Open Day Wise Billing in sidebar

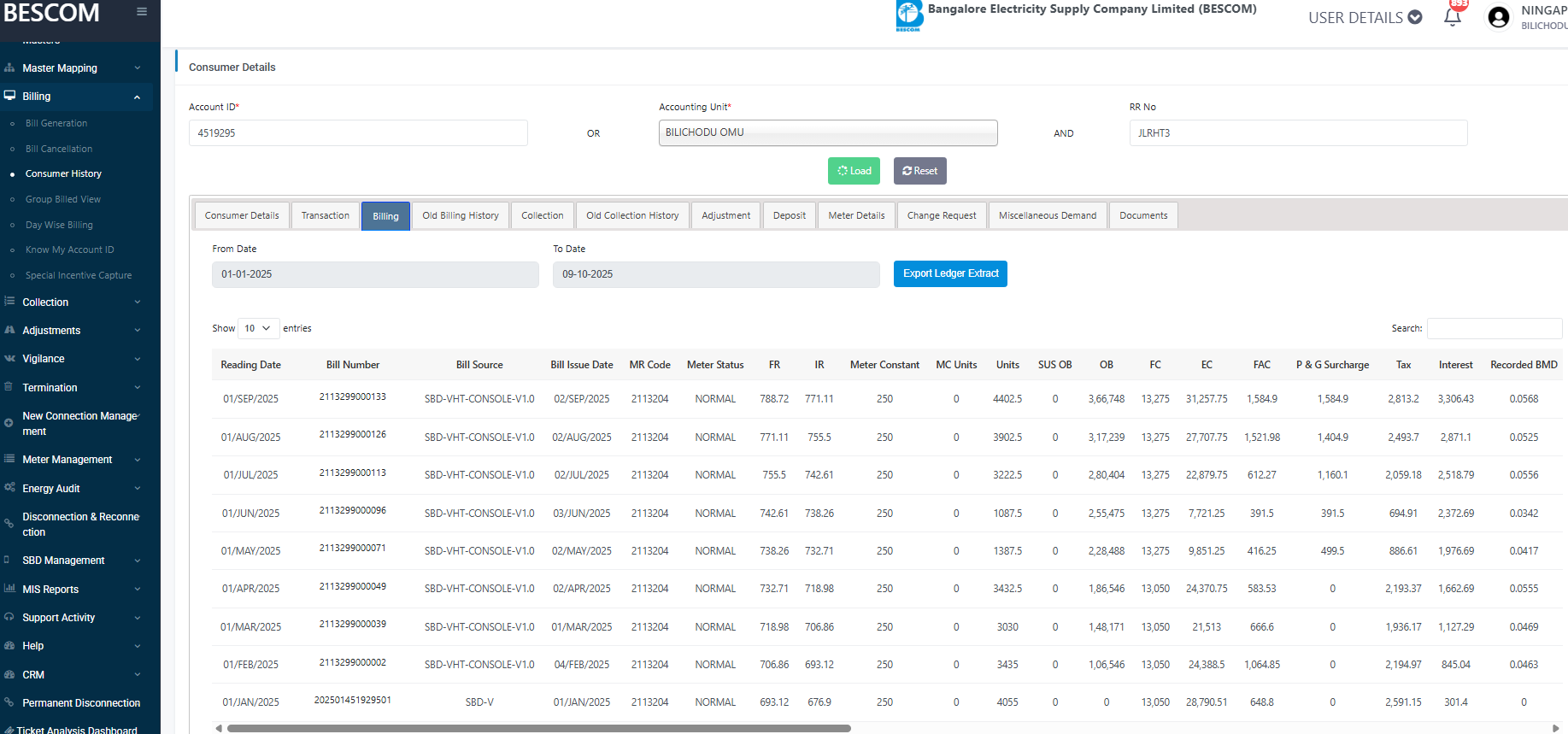(59, 225)
